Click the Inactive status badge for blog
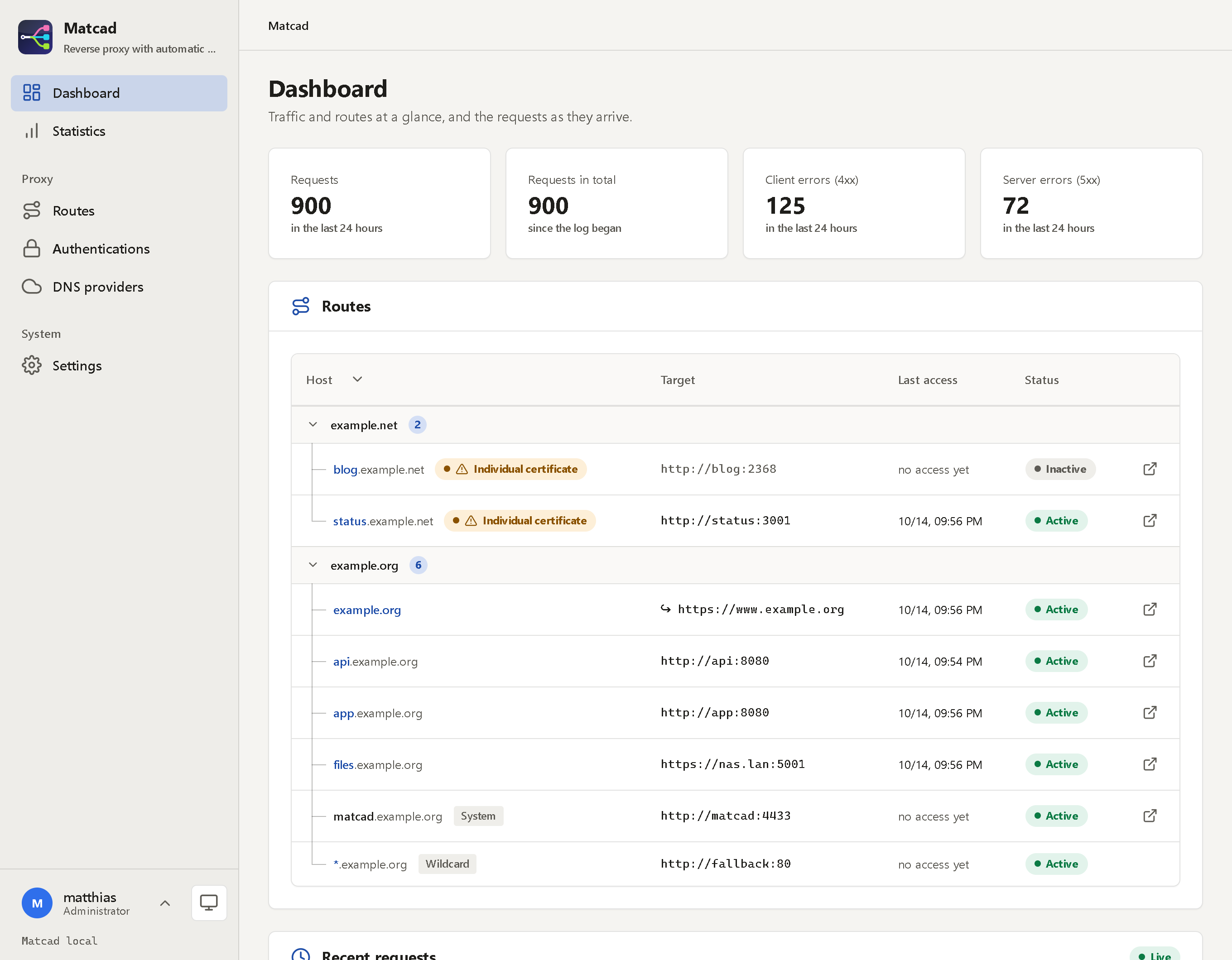Screen dimensions: 1232x960 pyautogui.click(x=1060, y=469)
